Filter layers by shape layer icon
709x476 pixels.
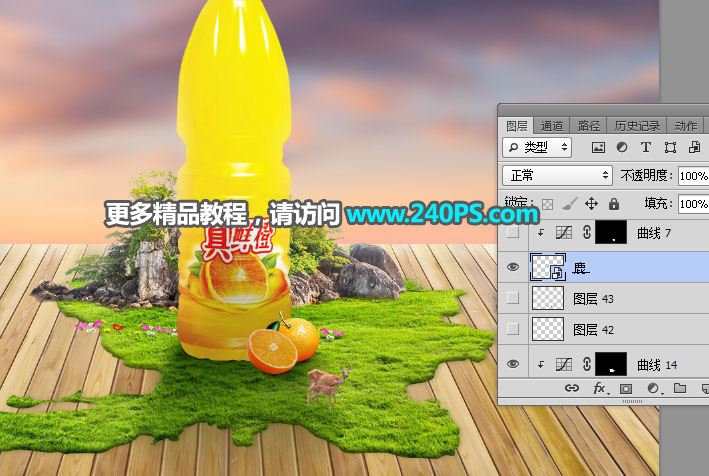click(670, 147)
